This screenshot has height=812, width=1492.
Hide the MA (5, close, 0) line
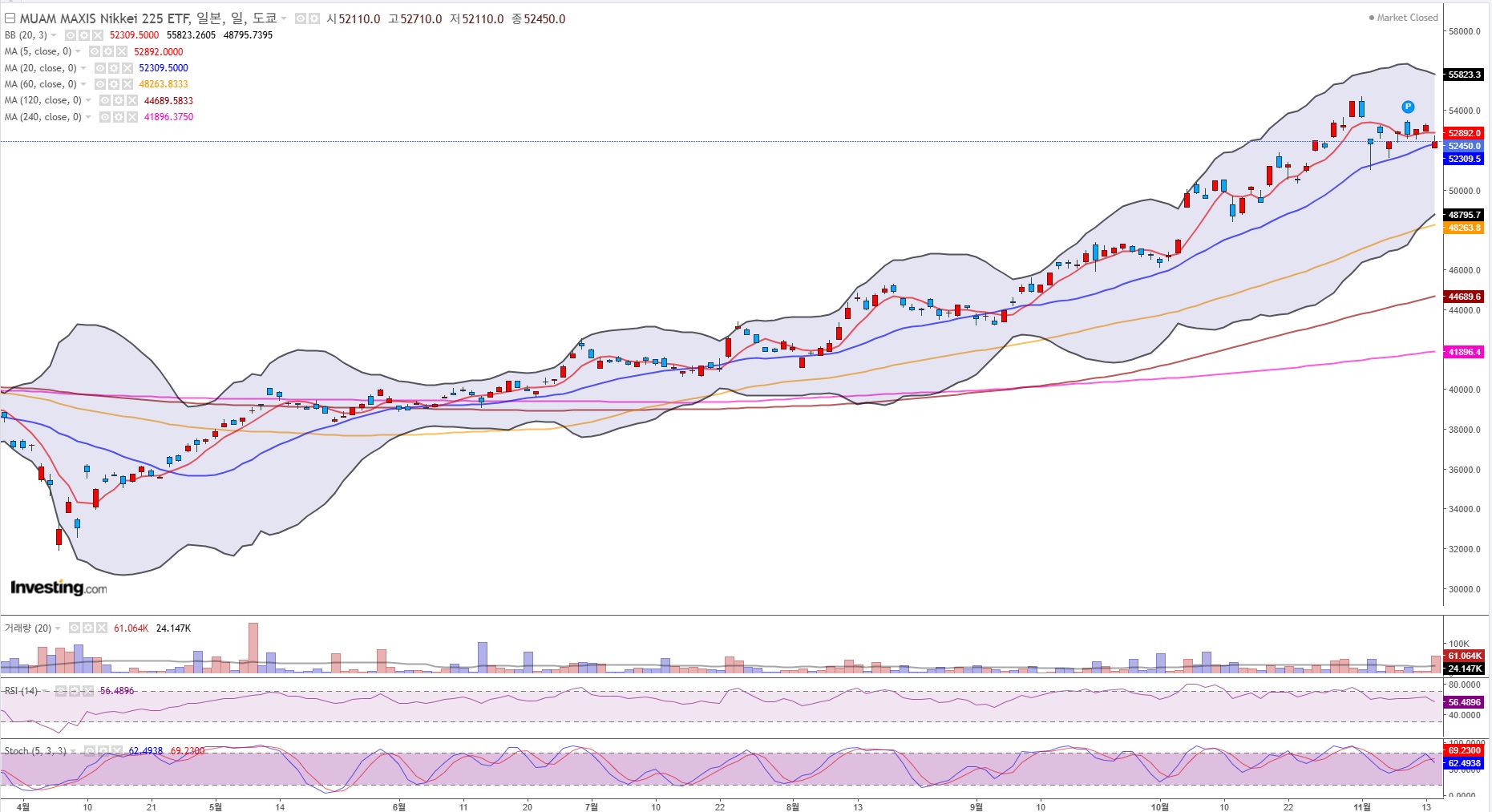coord(95,52)
